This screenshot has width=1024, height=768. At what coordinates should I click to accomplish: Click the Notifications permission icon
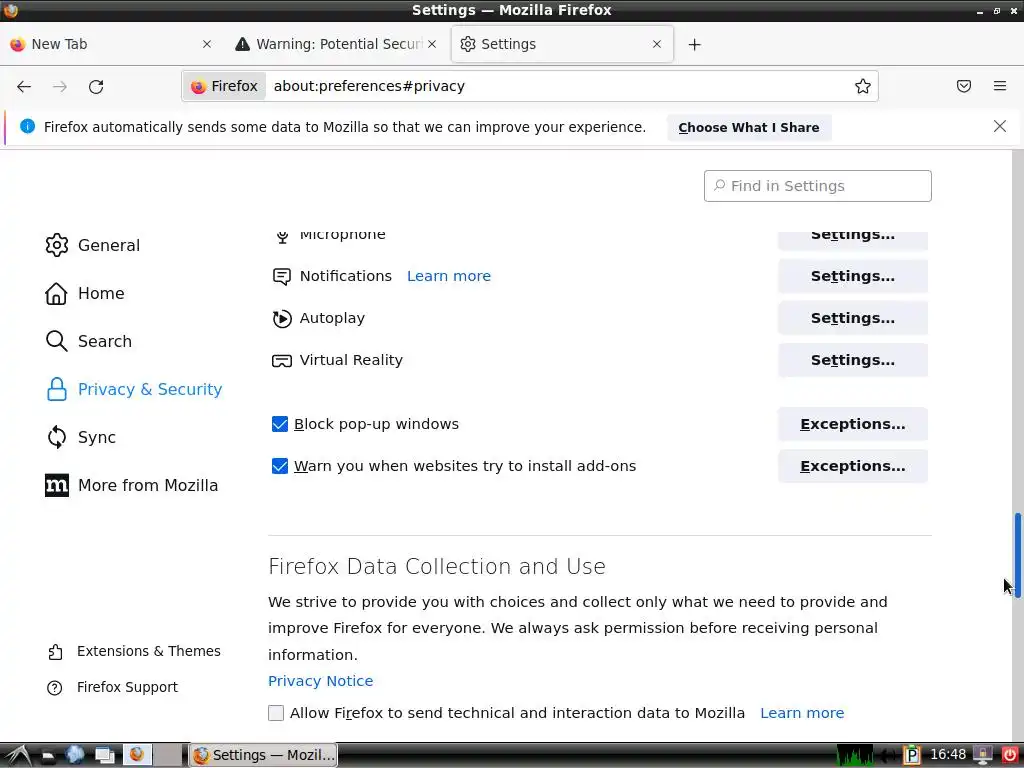pyautogui.click(x=281, y=276)
